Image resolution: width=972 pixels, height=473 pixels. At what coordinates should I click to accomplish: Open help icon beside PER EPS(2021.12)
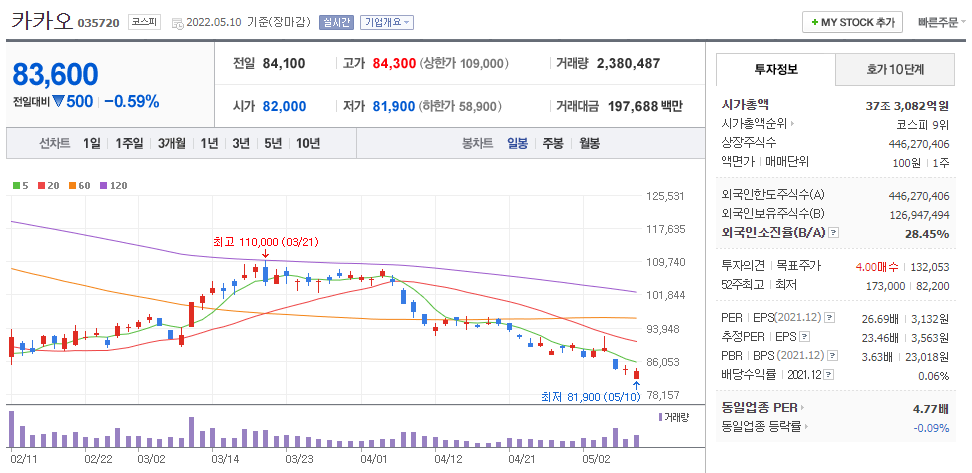[x=830, y=318]
